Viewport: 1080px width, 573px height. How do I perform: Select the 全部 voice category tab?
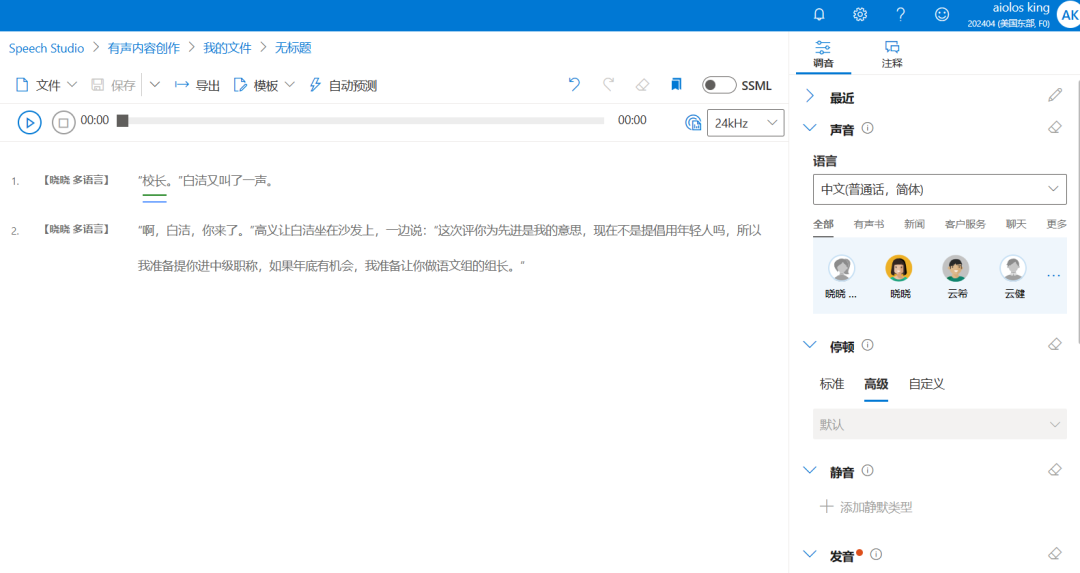tap(823, 225)
